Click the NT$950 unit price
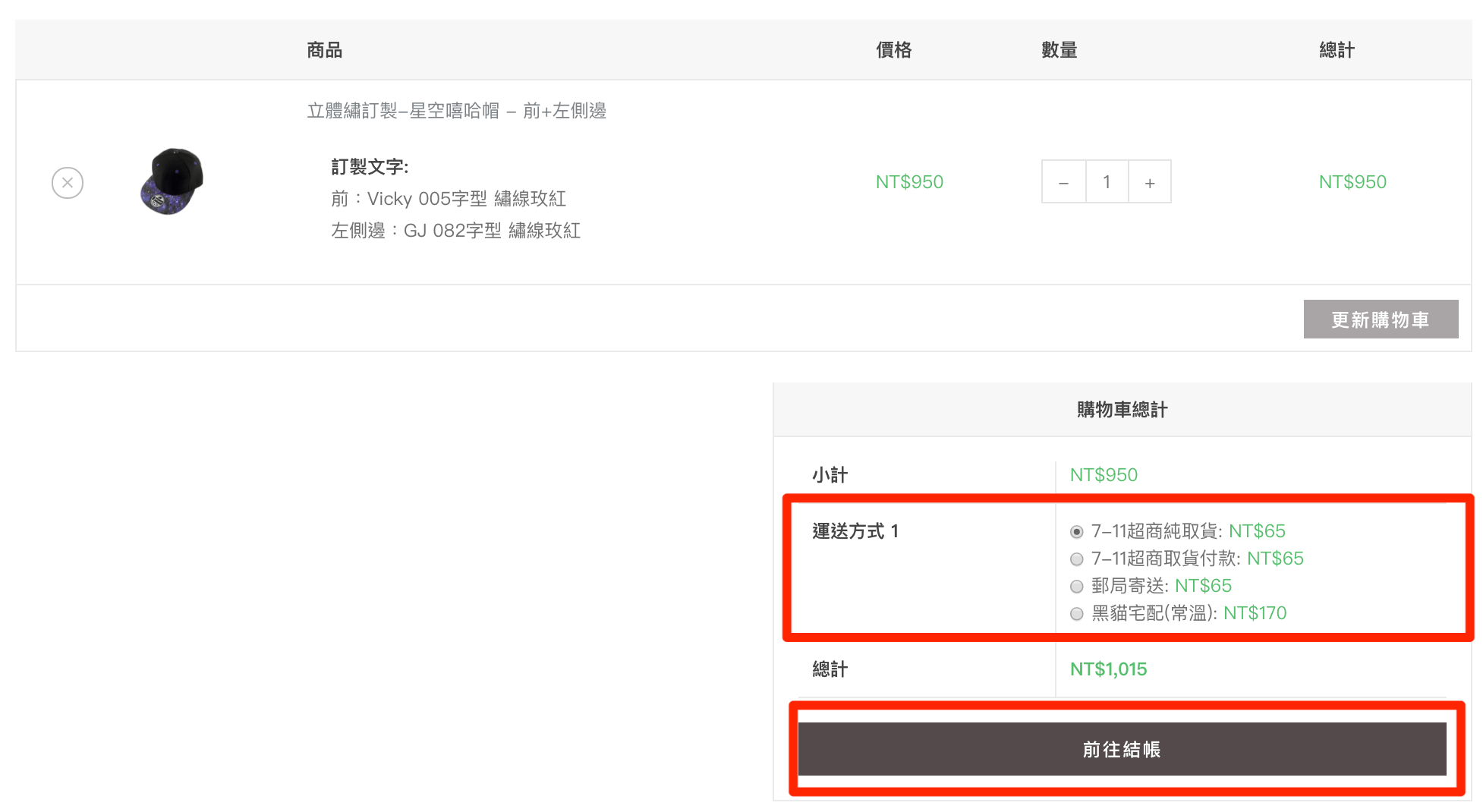Image resolution: width=1483 pixels, height=812 pixels. 909,182
